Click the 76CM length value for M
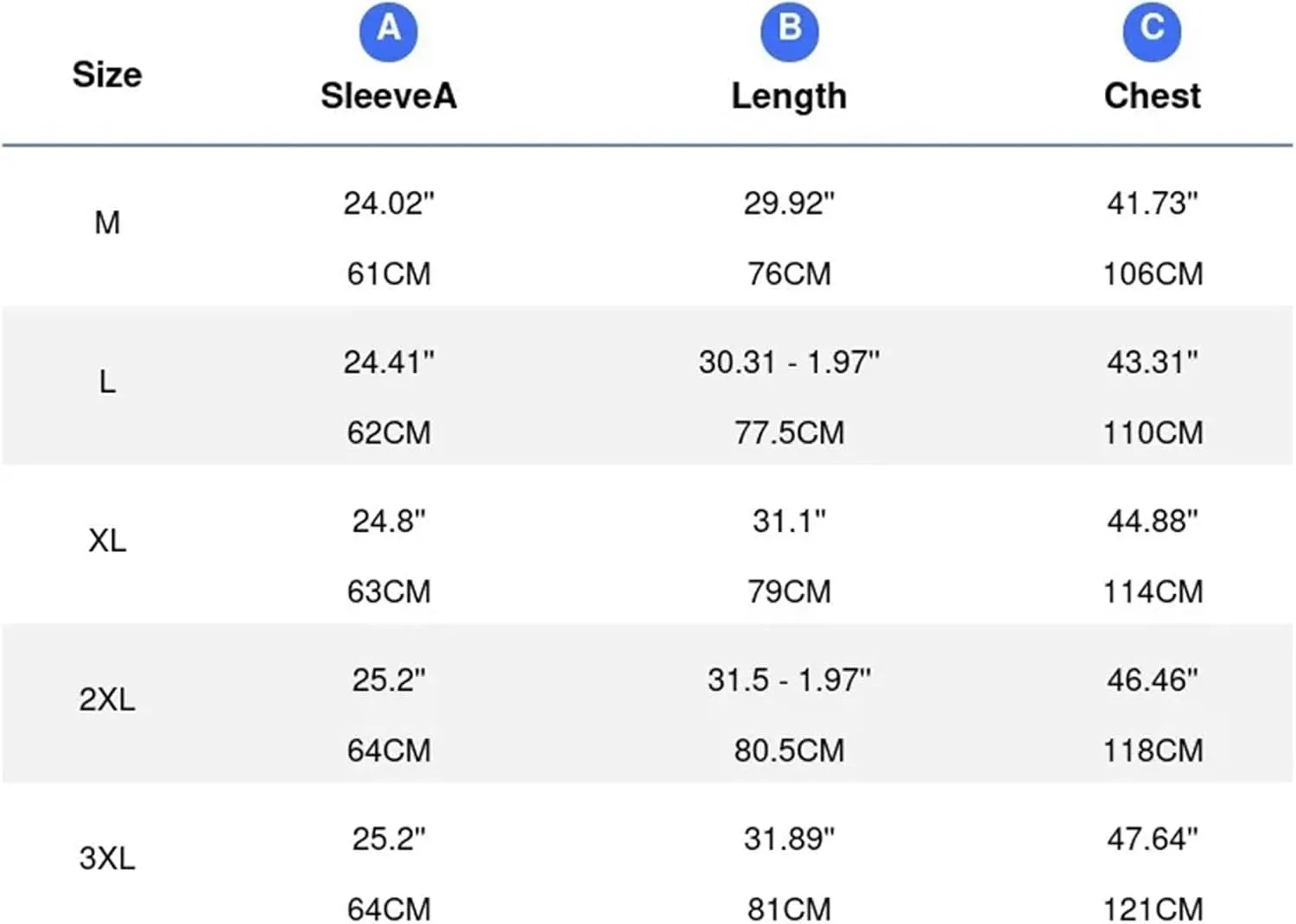 pyautogui.click(x=789, y=275)
